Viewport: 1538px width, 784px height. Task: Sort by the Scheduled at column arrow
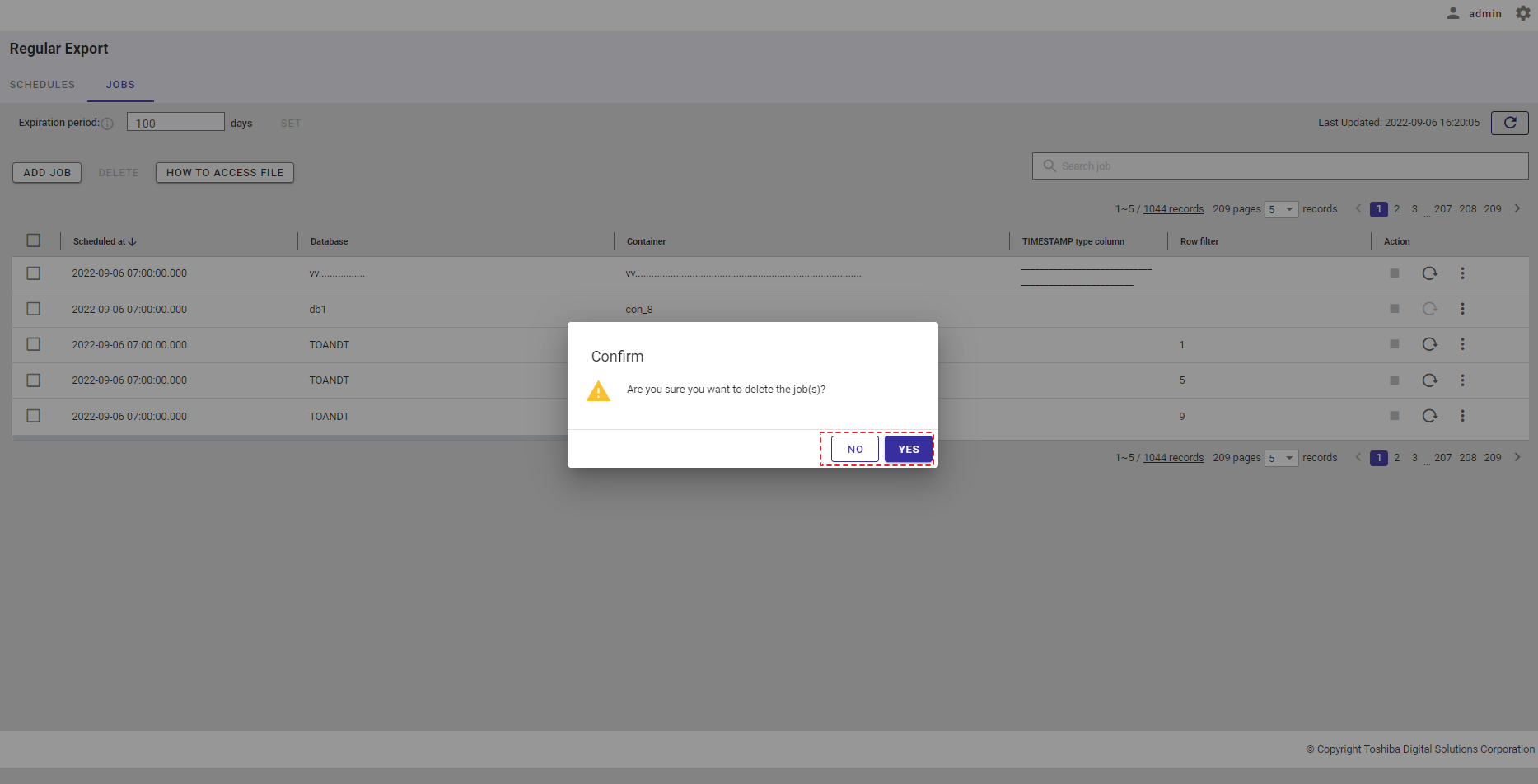[133, 242]
